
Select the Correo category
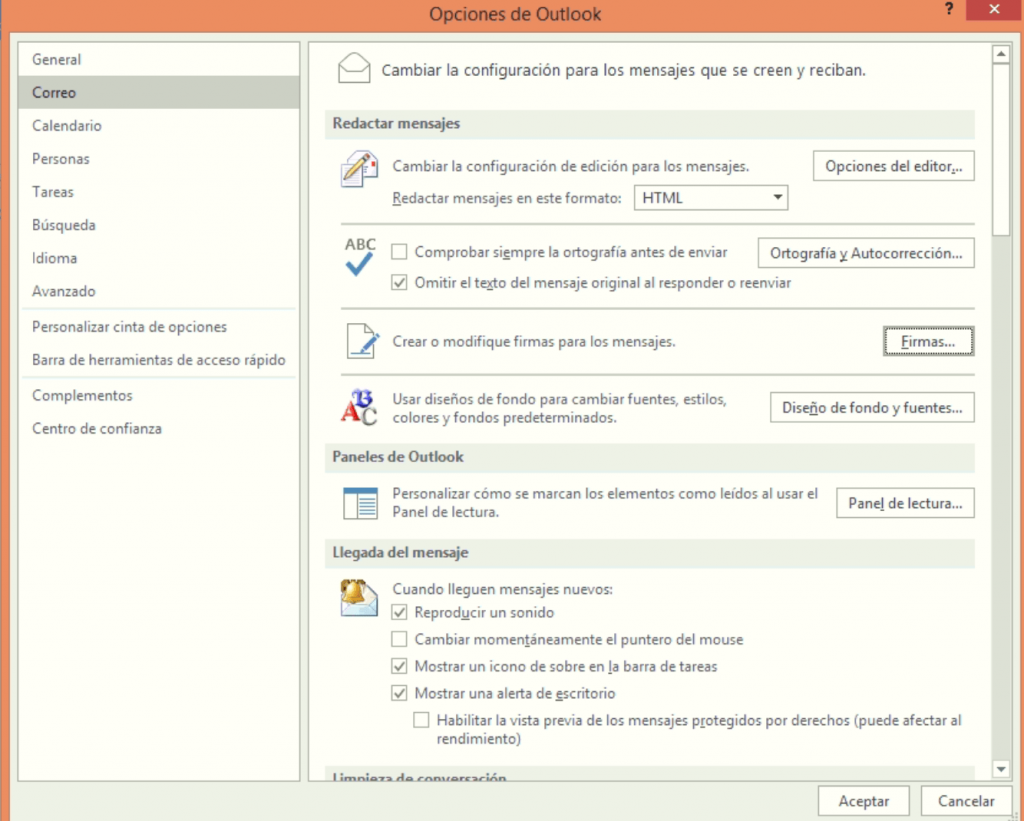pos(159,93)
